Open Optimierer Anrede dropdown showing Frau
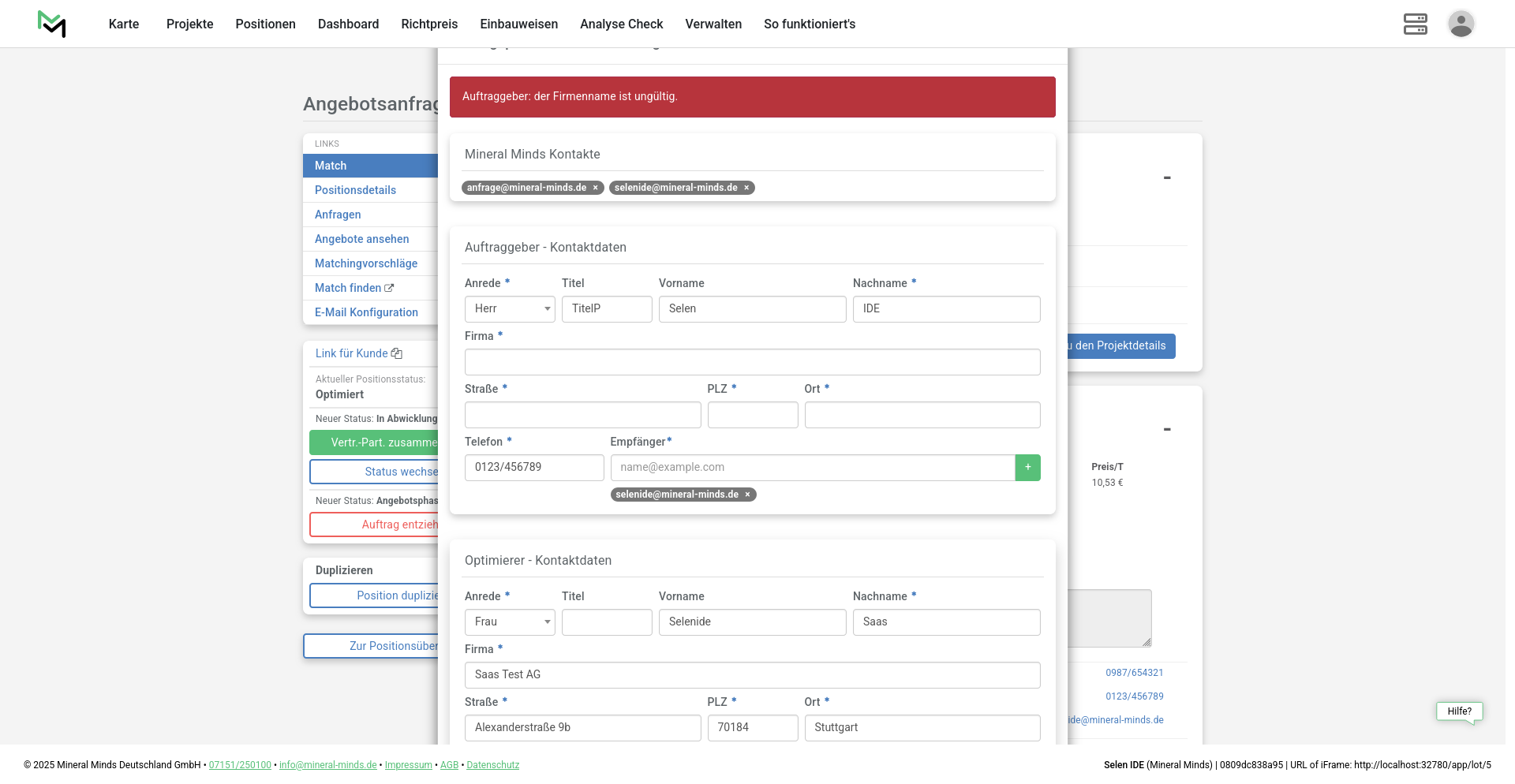 (510, 622)
